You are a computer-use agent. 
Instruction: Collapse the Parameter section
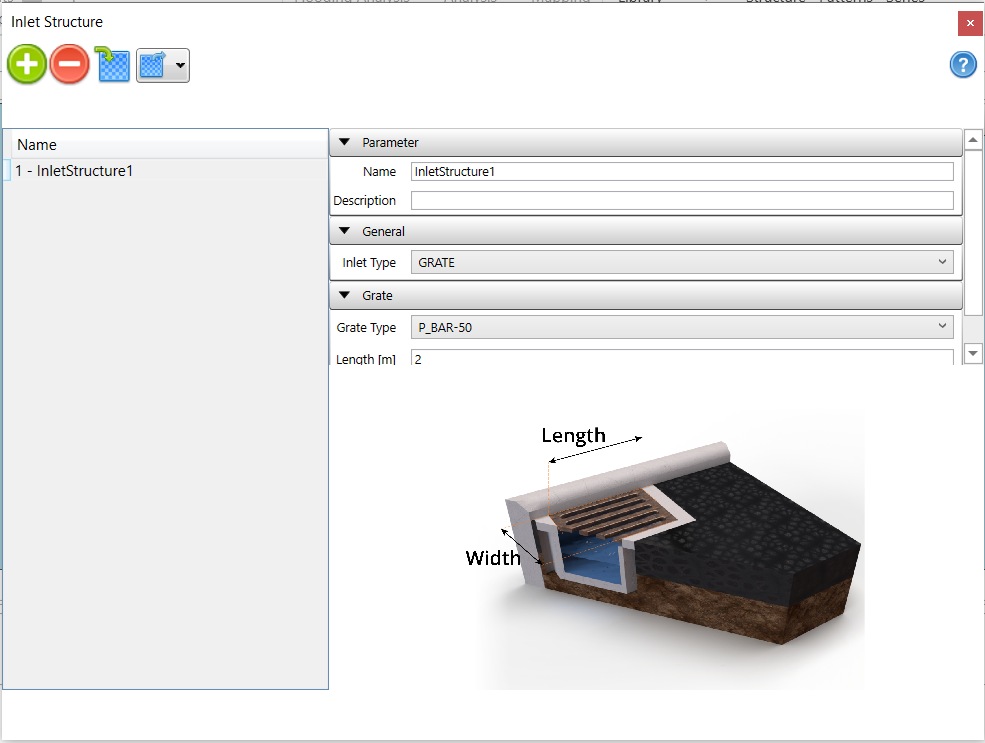click(x=344, y=142)
